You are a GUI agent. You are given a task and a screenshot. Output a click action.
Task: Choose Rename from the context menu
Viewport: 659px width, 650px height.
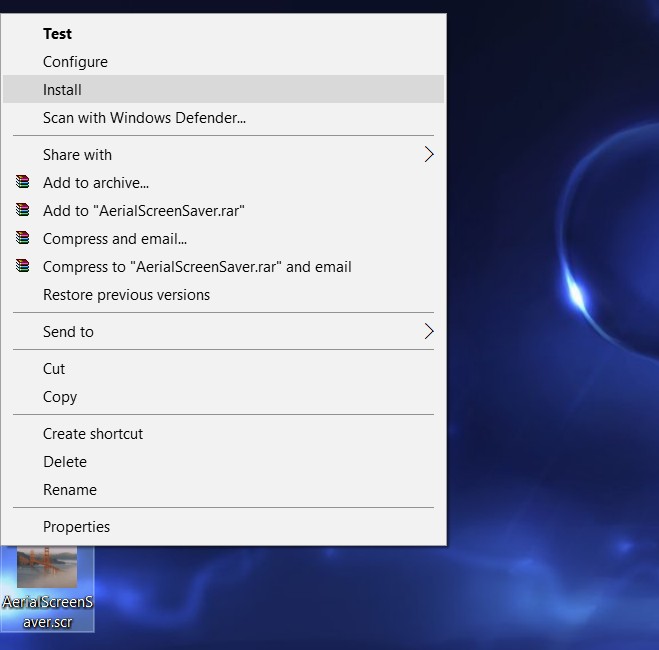224,489
